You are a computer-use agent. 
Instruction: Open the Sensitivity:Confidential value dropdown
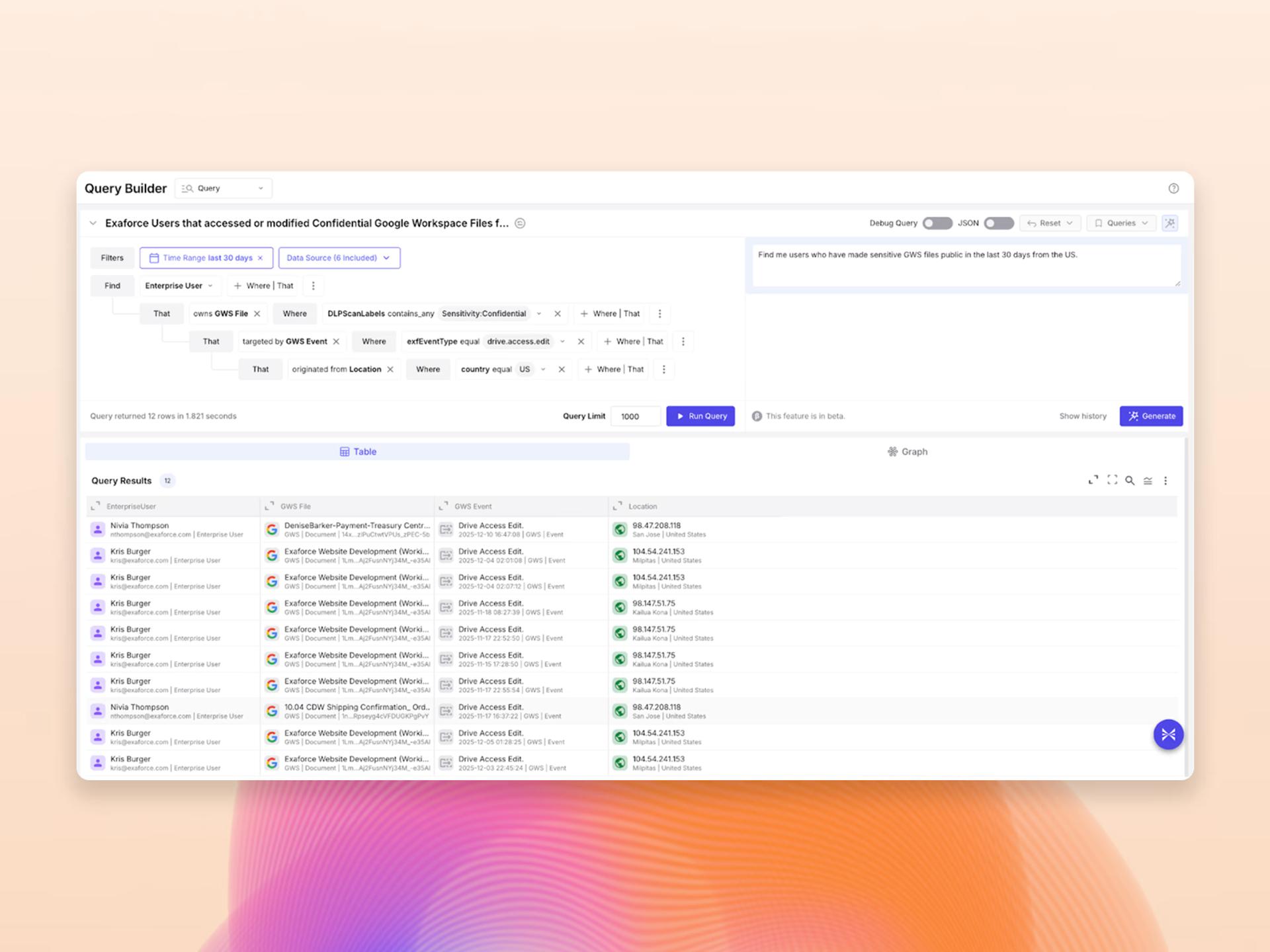point(538,314)
